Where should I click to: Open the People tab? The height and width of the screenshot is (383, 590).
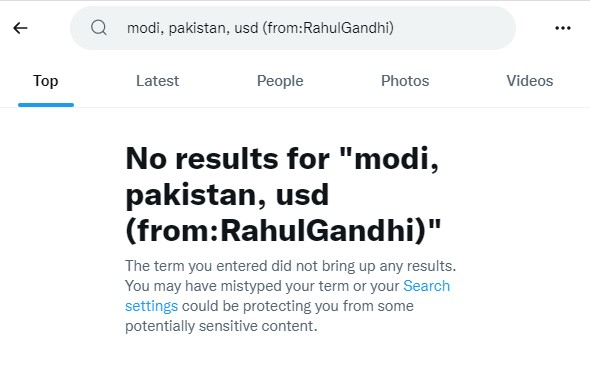point(280,81)
